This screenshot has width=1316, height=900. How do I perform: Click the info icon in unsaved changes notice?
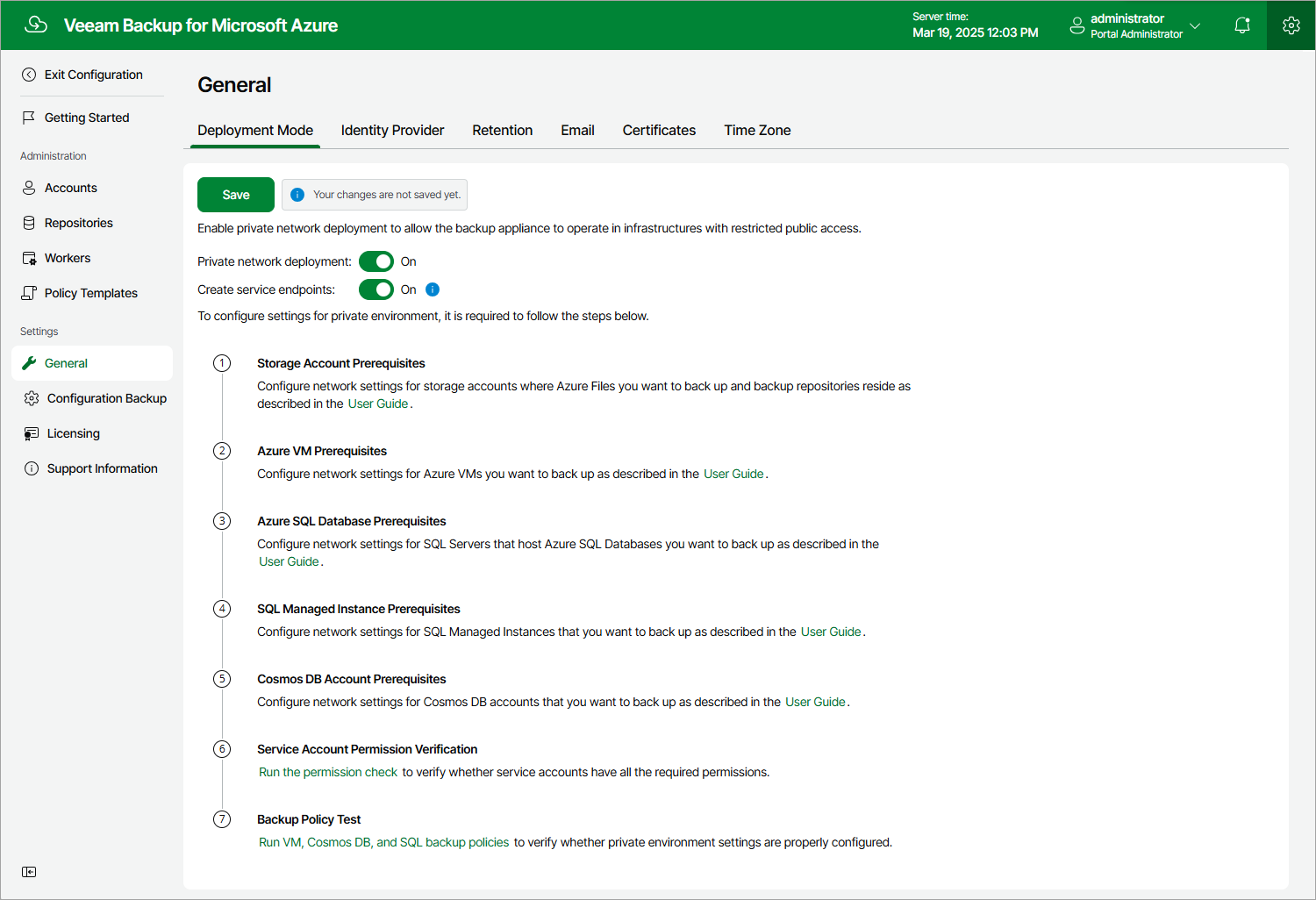click(297, 195)
